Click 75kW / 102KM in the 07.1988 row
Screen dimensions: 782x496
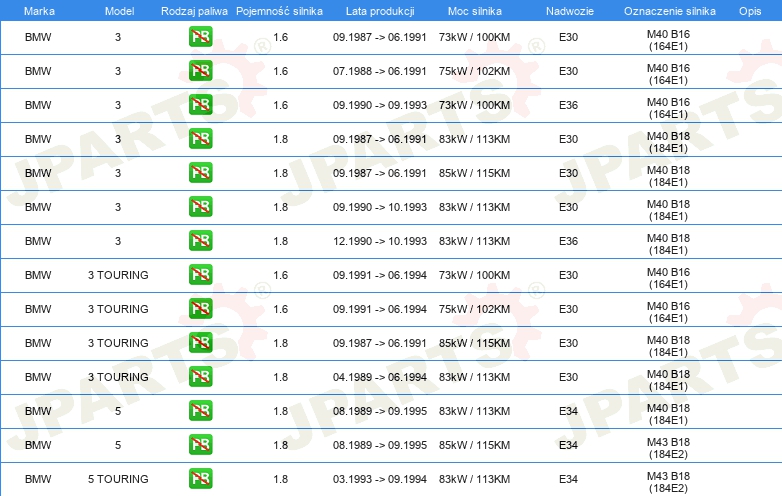474,71
